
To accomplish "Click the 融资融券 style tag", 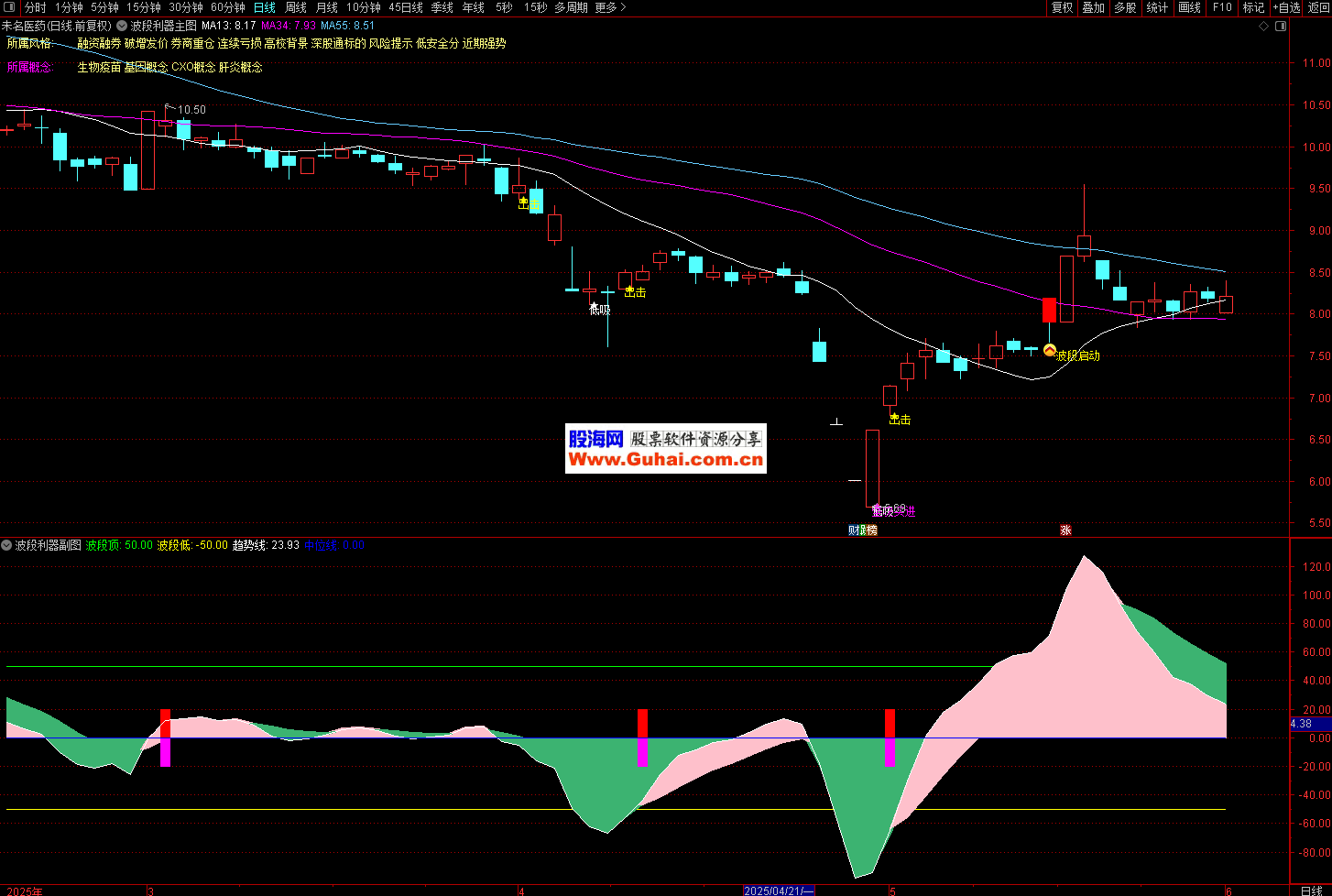I will (x=99, y=43).
